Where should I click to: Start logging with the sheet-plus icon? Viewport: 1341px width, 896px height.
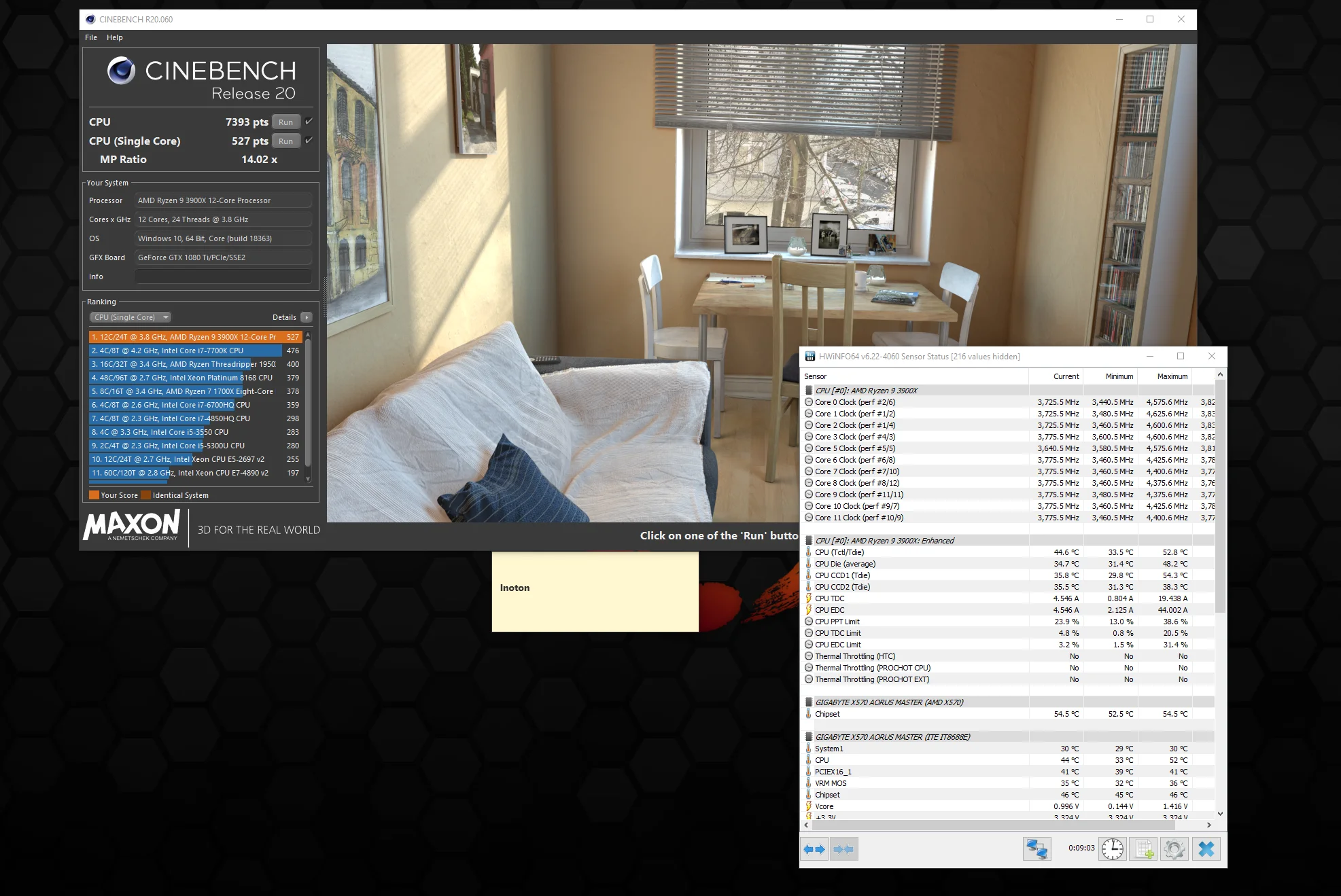[x=1144, y=849]
